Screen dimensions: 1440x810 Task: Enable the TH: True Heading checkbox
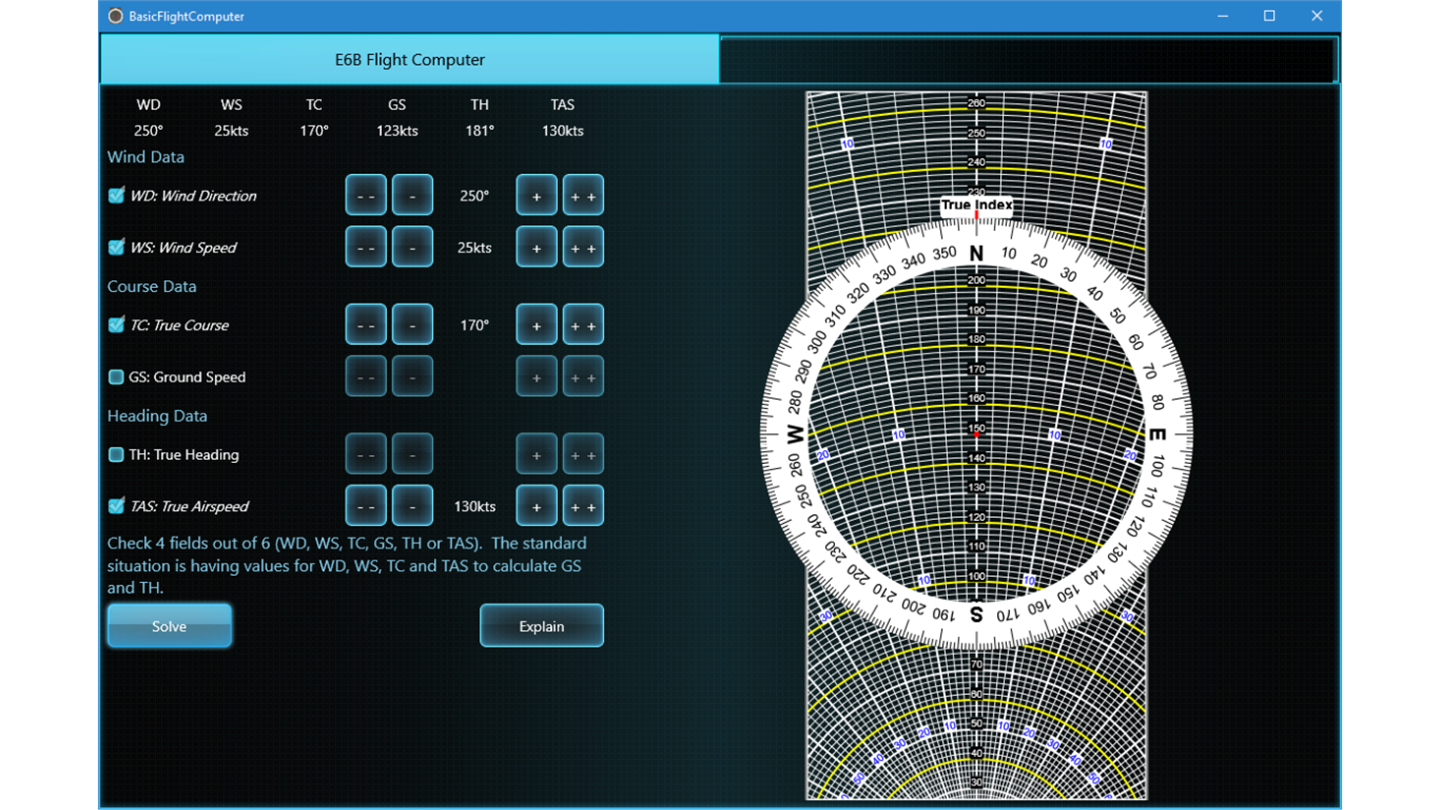point(116,454)
